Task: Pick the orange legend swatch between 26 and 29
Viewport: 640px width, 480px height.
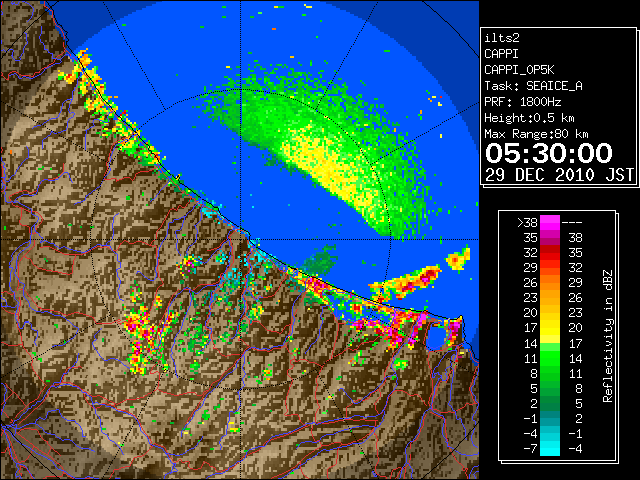Action: click(x=550, y=283)
